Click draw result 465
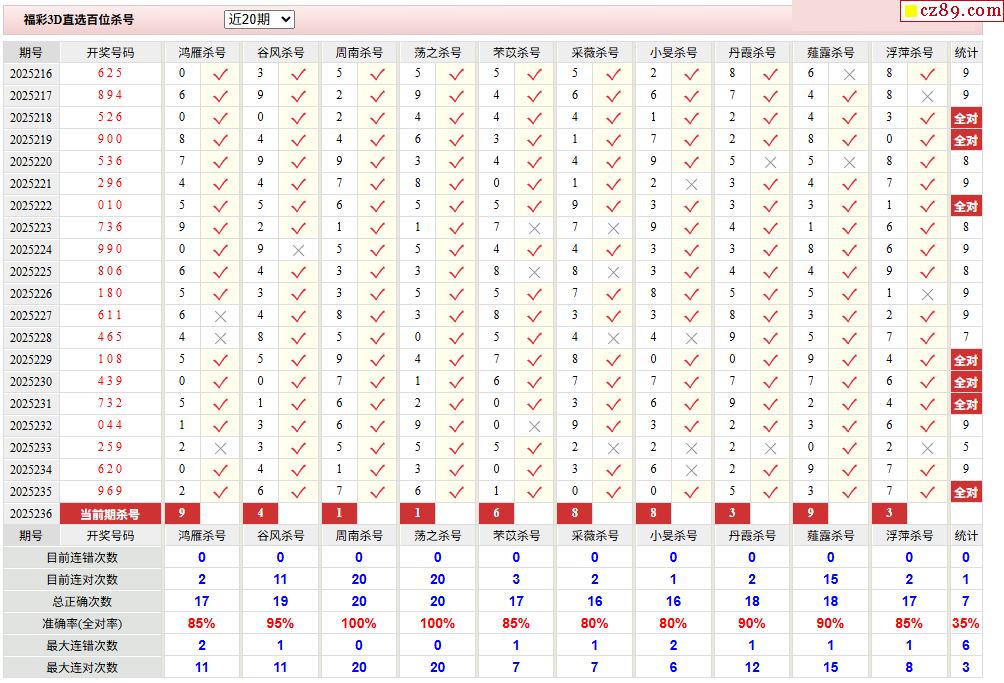Viewport: 1004px width, 683px height. point(110,337)
